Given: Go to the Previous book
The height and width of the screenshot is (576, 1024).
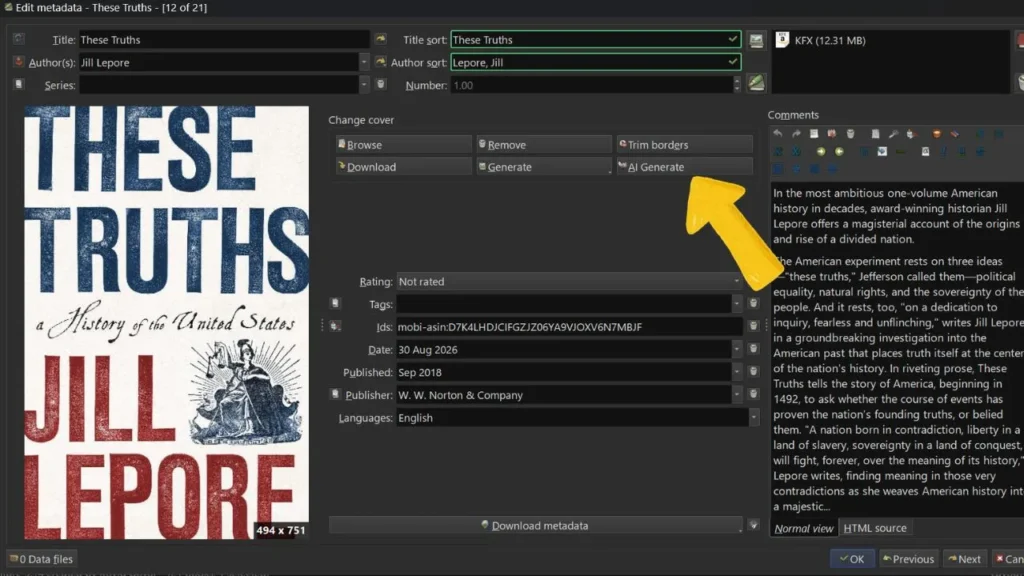Looking at the screenshot, I should tap(908, 558).
